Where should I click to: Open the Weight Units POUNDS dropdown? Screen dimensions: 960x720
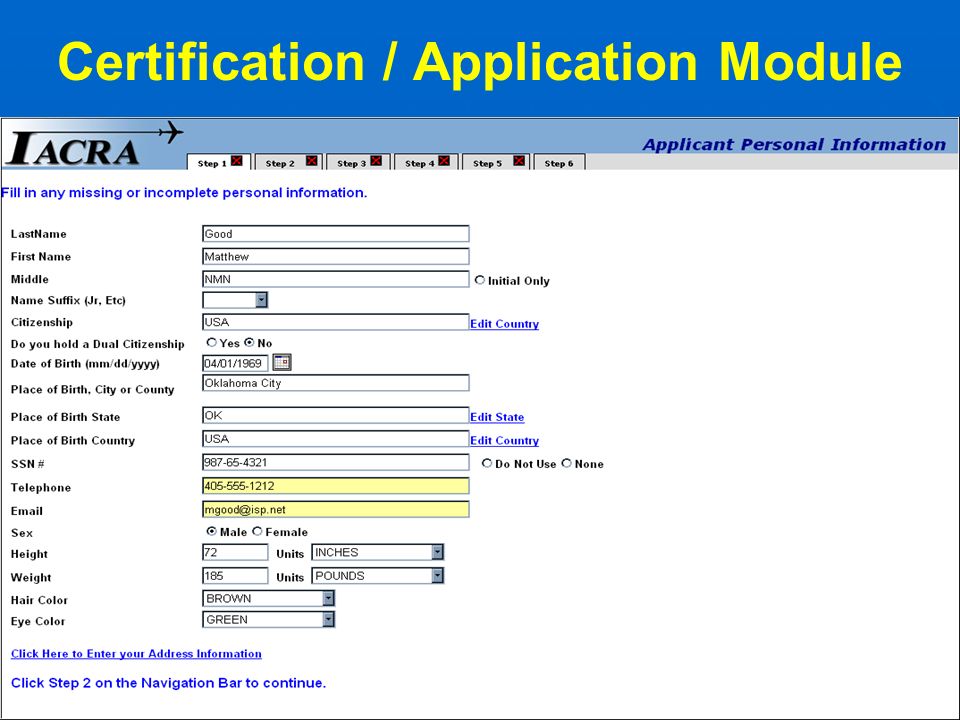tap(378, 576)
